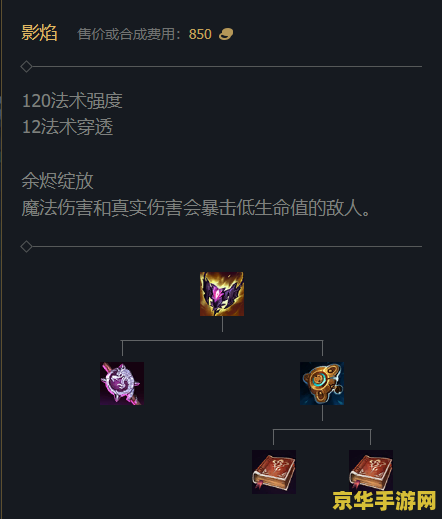Screen dimensions: 442x519
Task: Open the 京华手游网 watermark link
Action: point(384,501)
